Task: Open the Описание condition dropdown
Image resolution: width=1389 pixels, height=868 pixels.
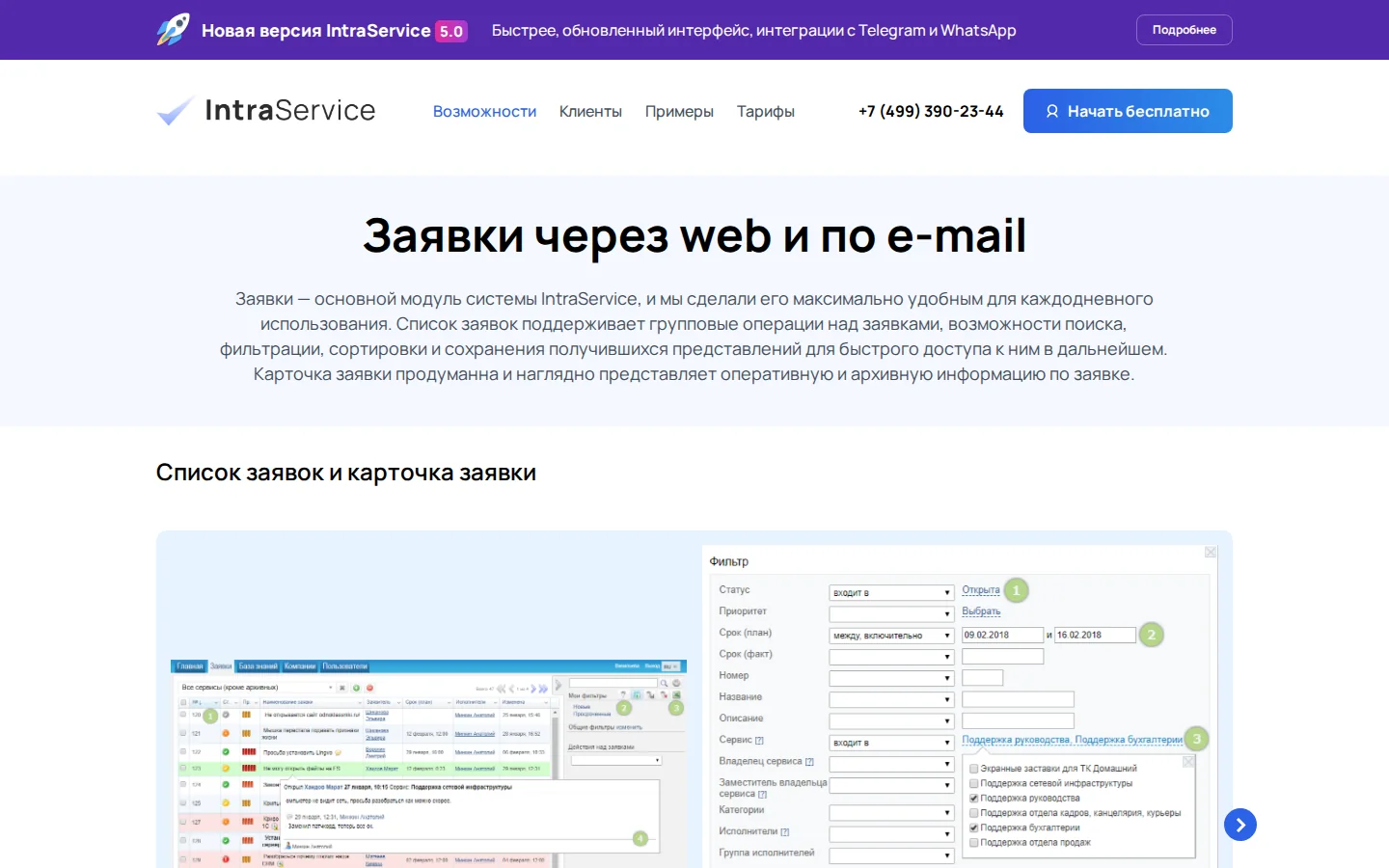Action: click(892, 720)
